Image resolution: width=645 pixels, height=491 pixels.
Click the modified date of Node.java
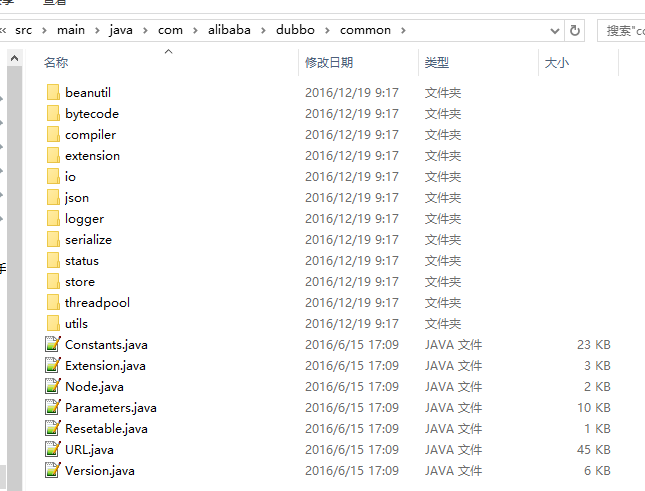tap(352, 387)
